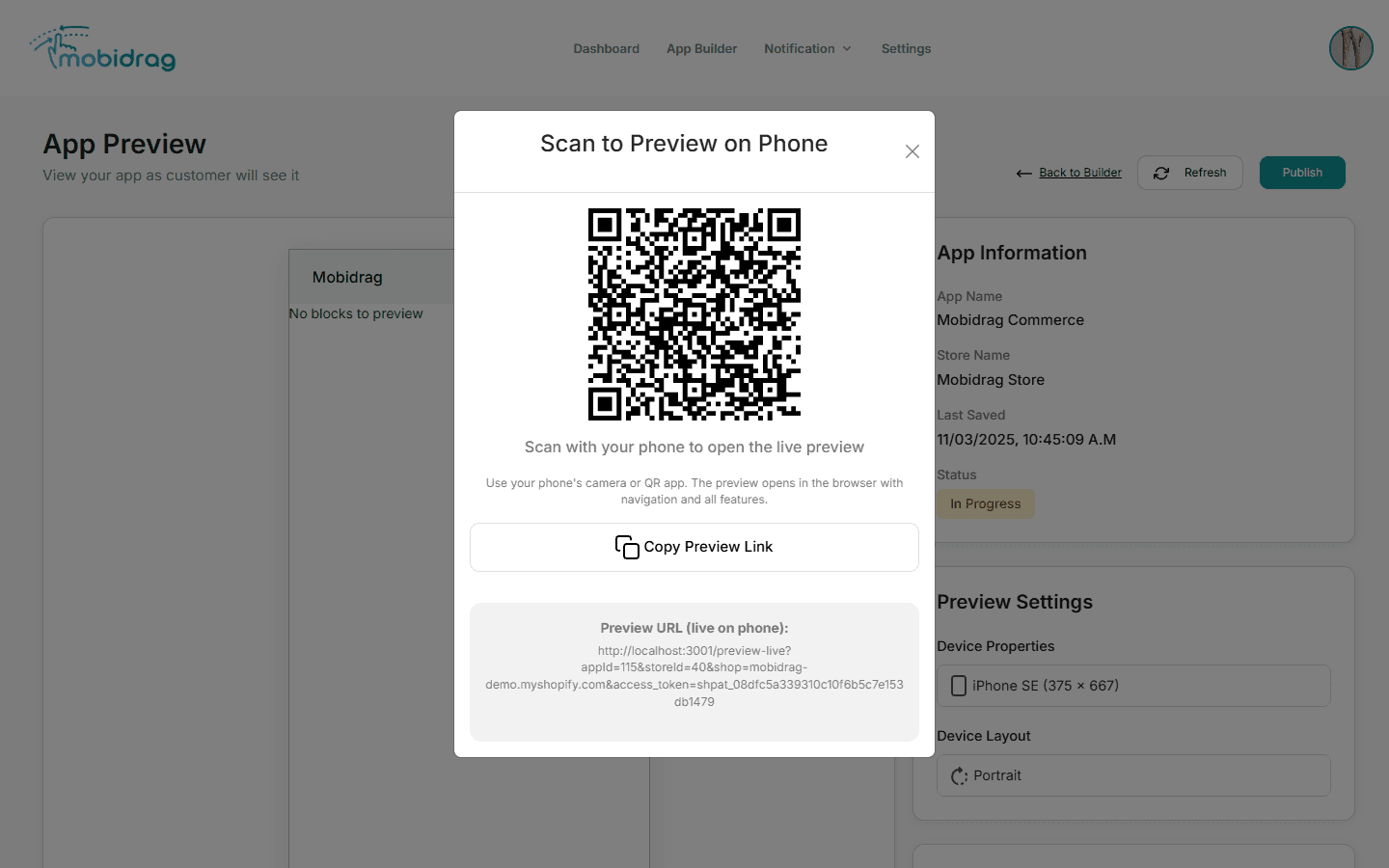Click the Device Layout label

[x=983, y=736]
